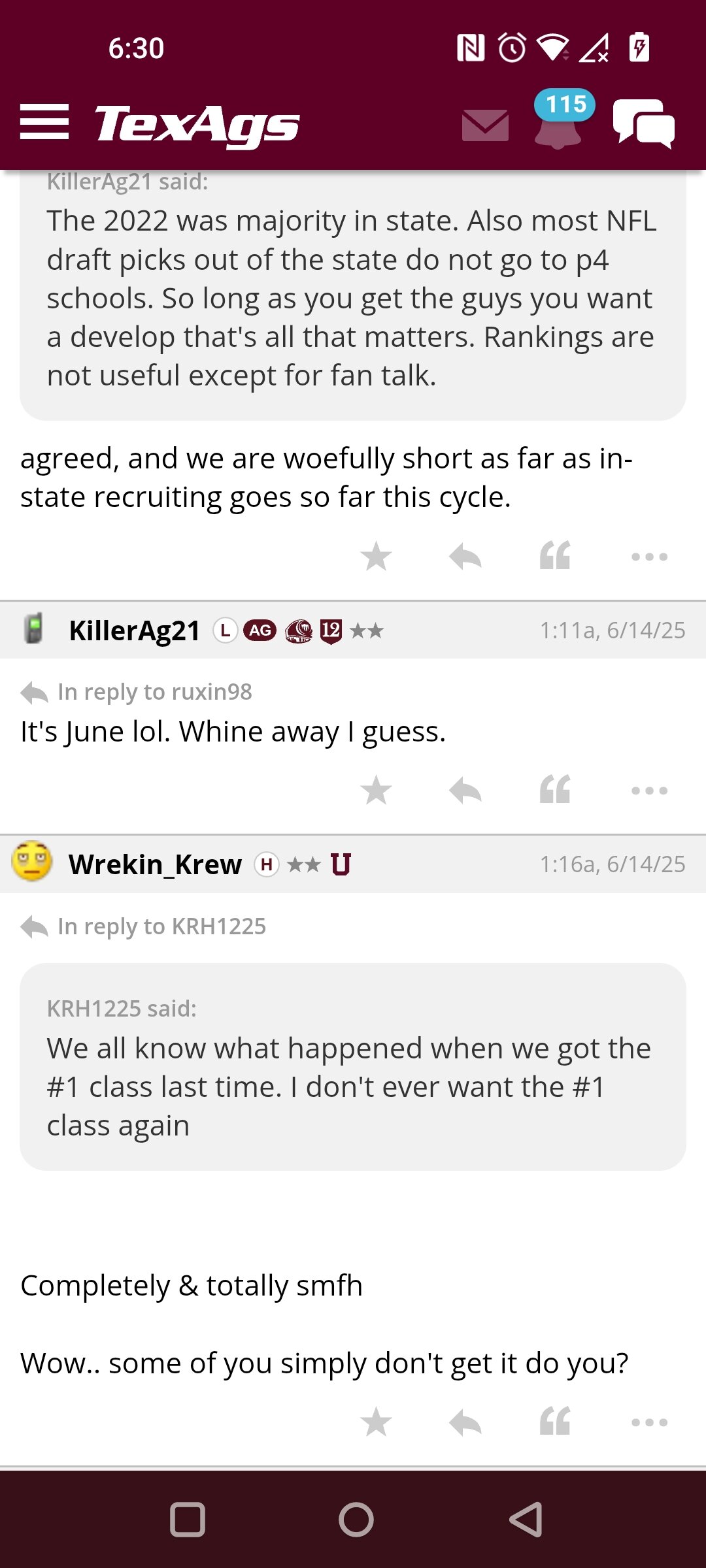Open more options on Wrekin_Krew's post

(x=650, y=1423)
